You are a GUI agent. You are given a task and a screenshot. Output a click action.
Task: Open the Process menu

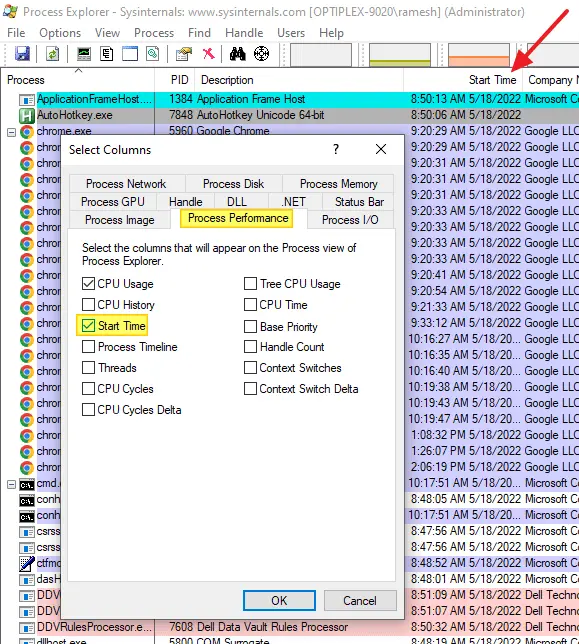(154, 33)
